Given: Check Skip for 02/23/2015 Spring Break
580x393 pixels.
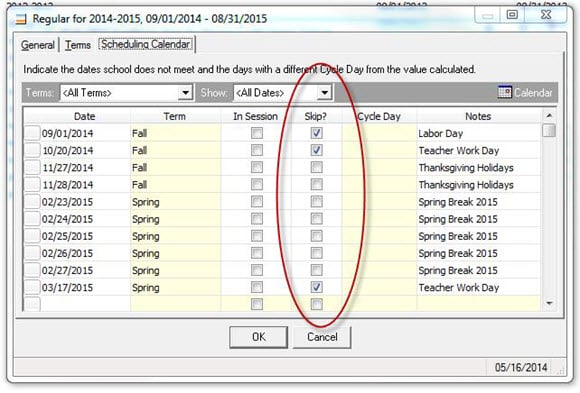Looking at the screenshot, I should tap(316, 202).
